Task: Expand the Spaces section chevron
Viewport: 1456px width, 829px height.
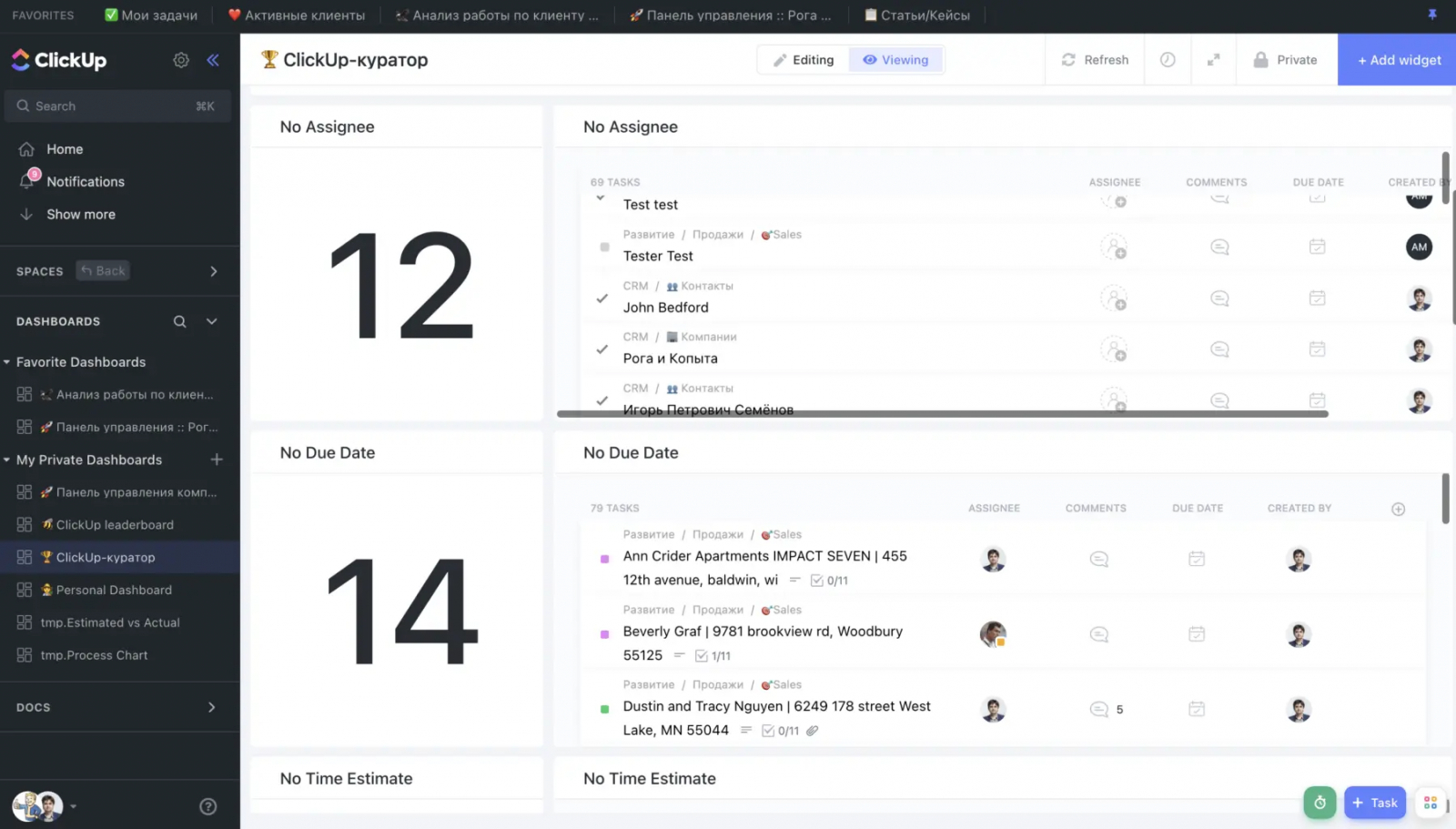Action: pyautogui.click(x=214, y=271)
